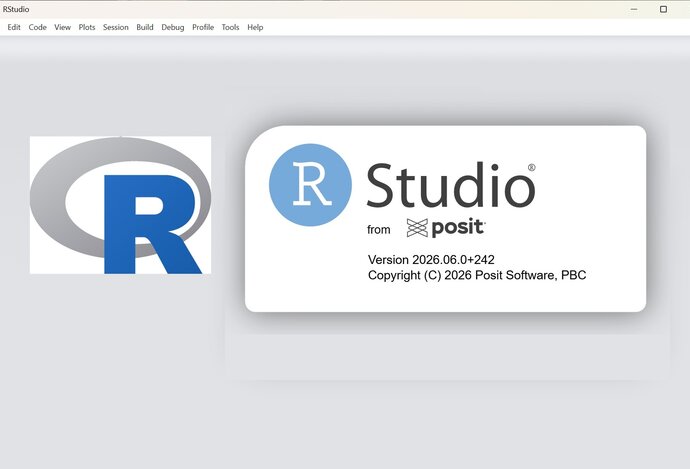Click the blue circular RStudio R icon

[x=310, y=185]
